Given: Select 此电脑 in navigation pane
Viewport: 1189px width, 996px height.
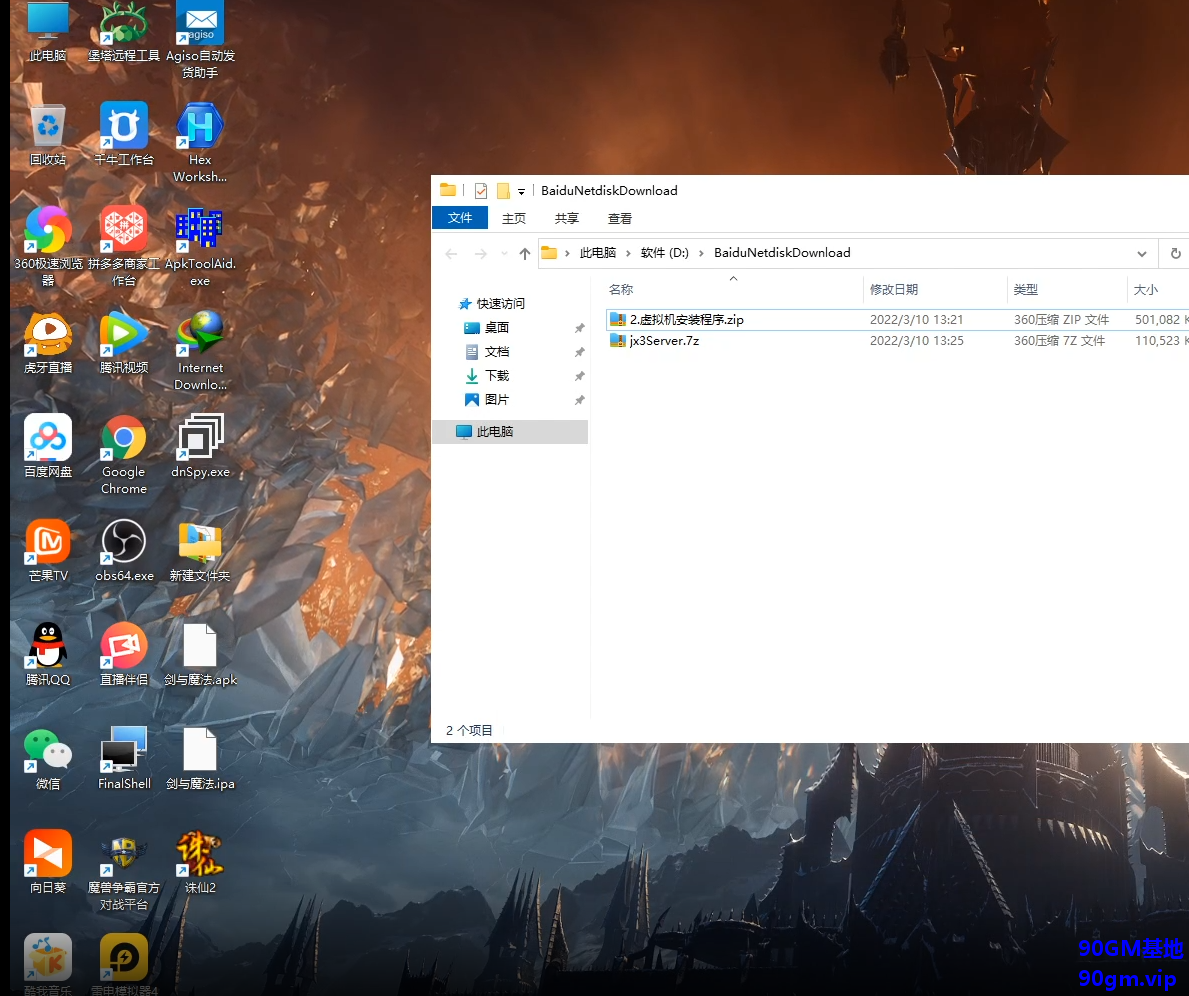Looking at the screenshot, I should (510, 432).
